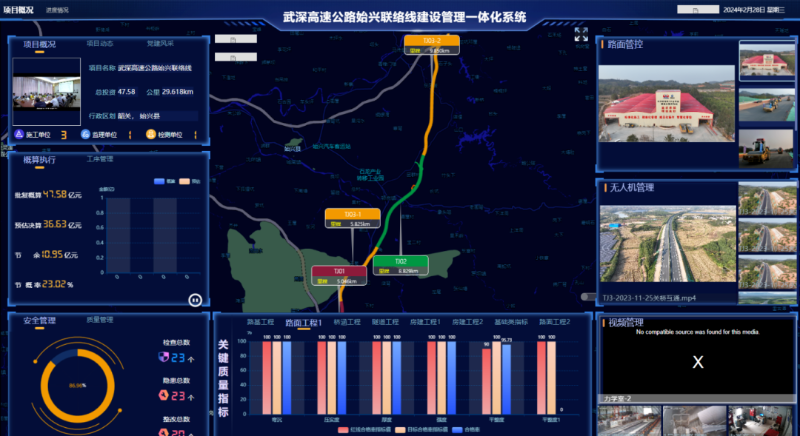Click the 检测单位 orange icon
The height and width of the screenshot is (436, 800).
point(150,133)
